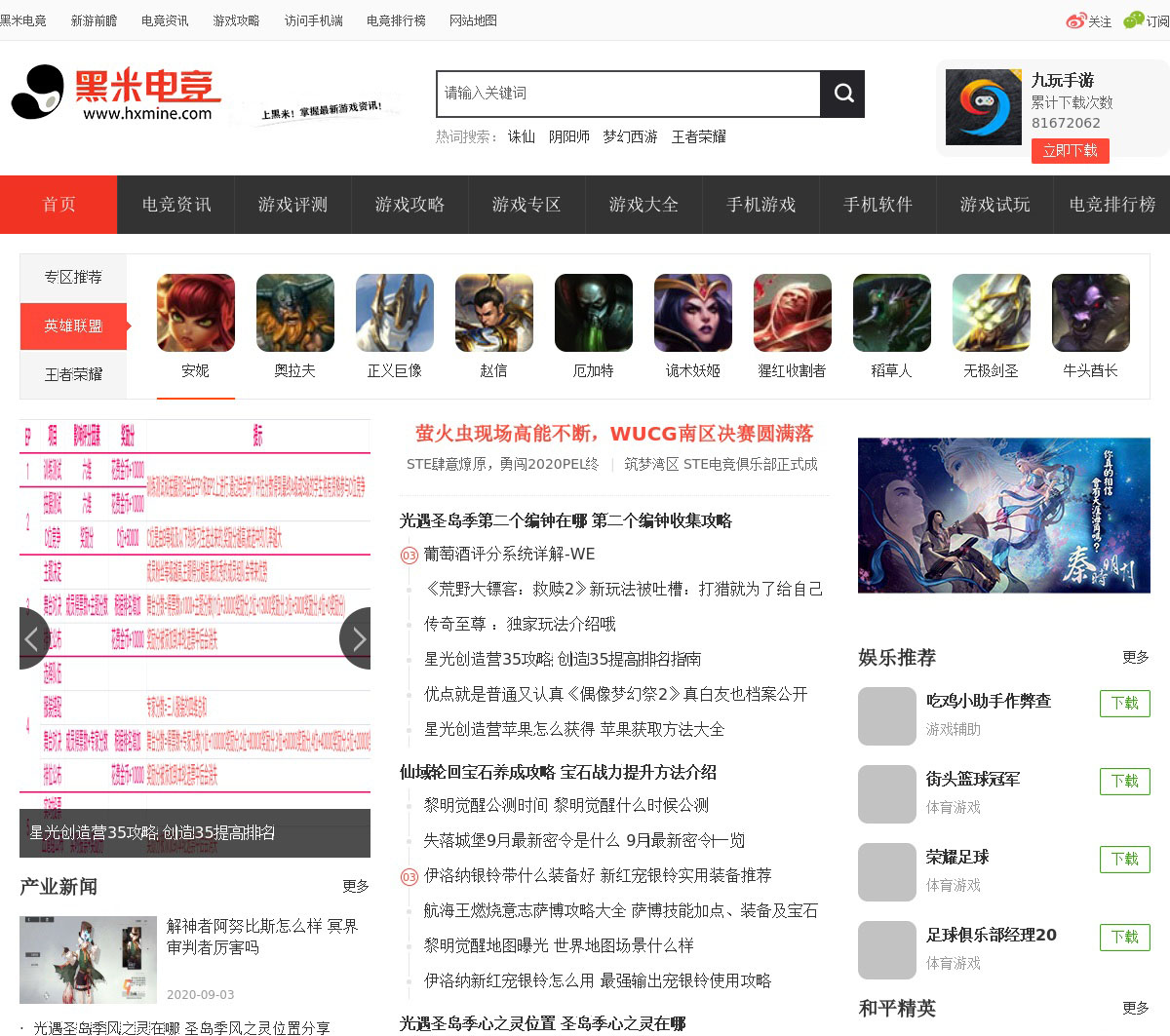1170x1036 pixels.
Task: Select the 厄加特 hero avatar
Action: coord(593,313)
